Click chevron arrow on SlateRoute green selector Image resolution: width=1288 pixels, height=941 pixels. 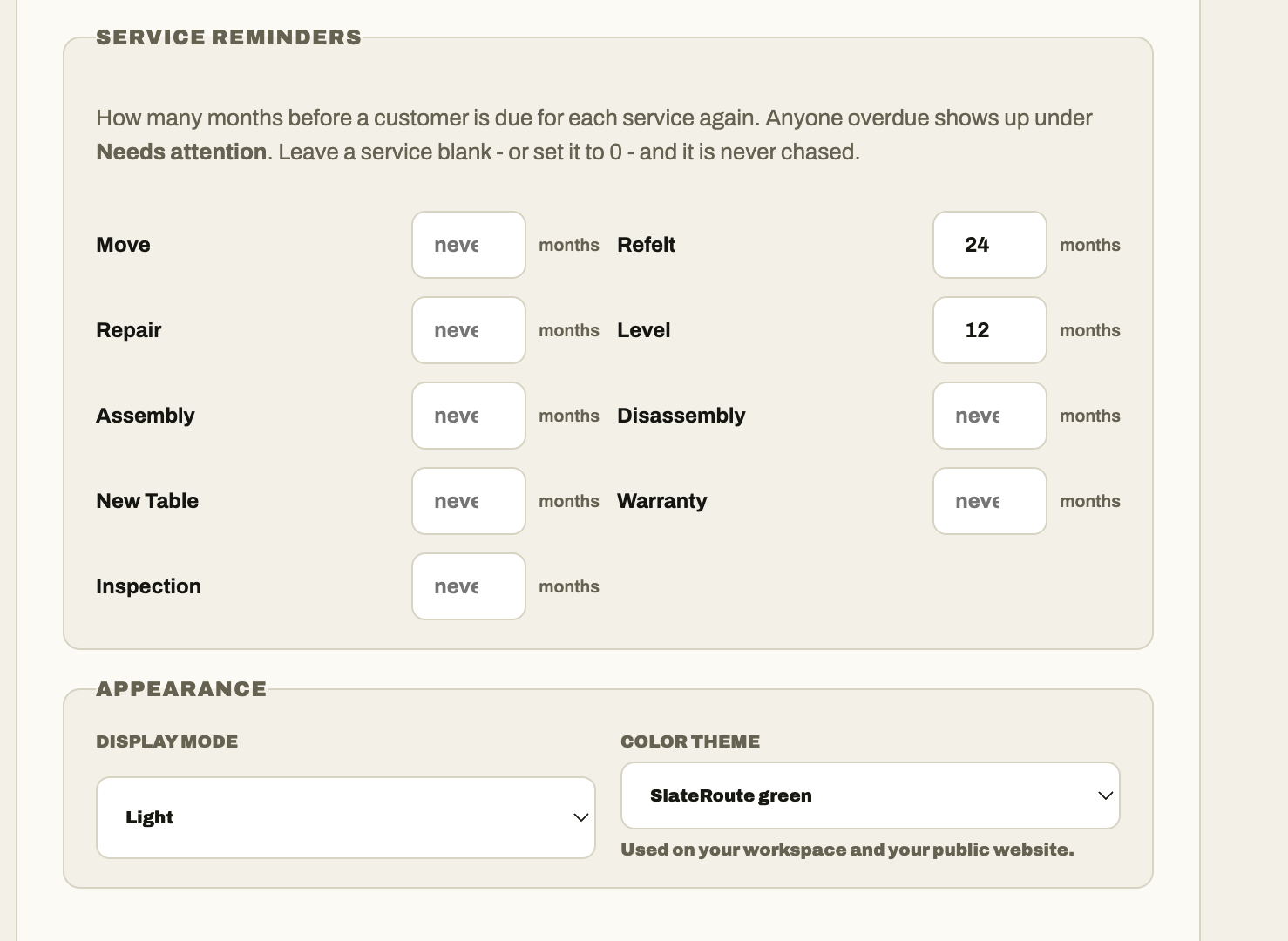tap(1106, 795)
